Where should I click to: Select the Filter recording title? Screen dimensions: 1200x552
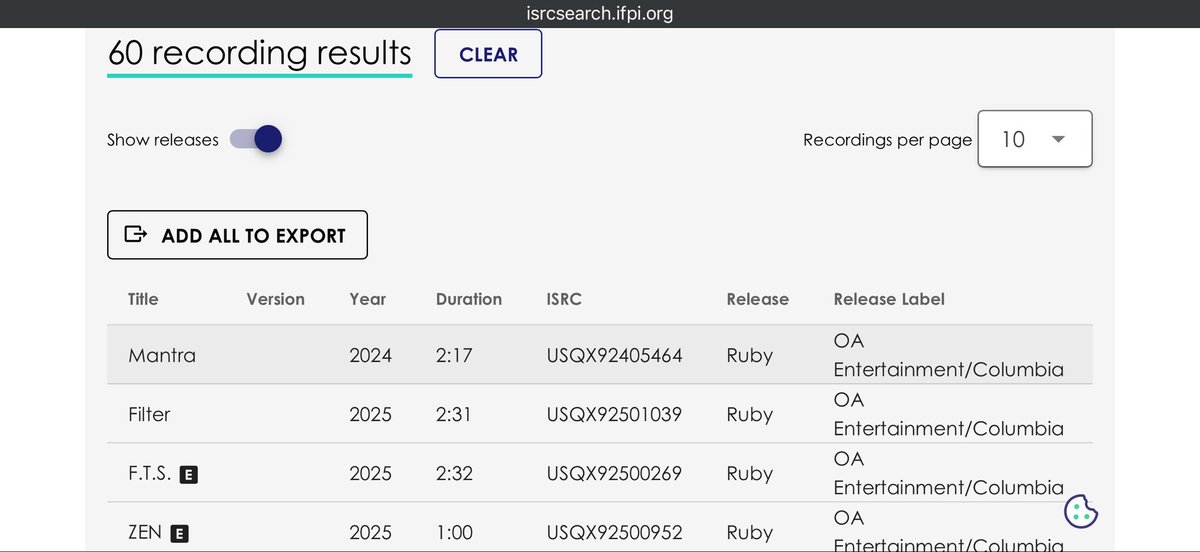pyautogui.click(x=149, y=414)
